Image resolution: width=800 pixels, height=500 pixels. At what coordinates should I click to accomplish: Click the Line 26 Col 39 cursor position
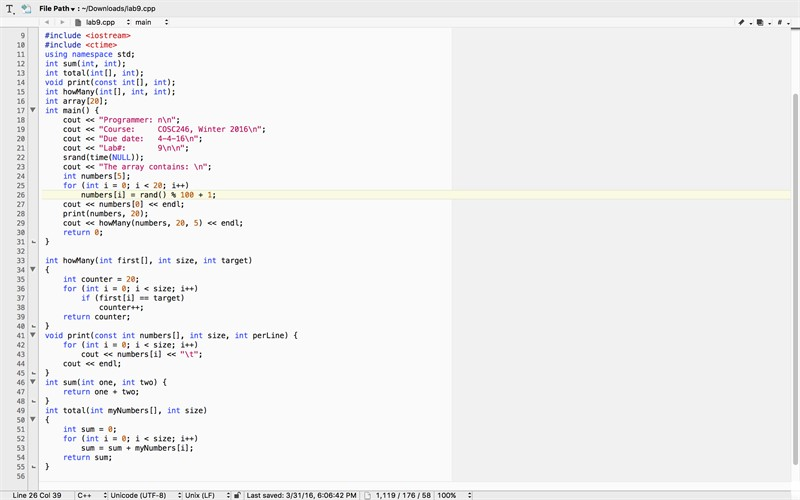[37, 495]
